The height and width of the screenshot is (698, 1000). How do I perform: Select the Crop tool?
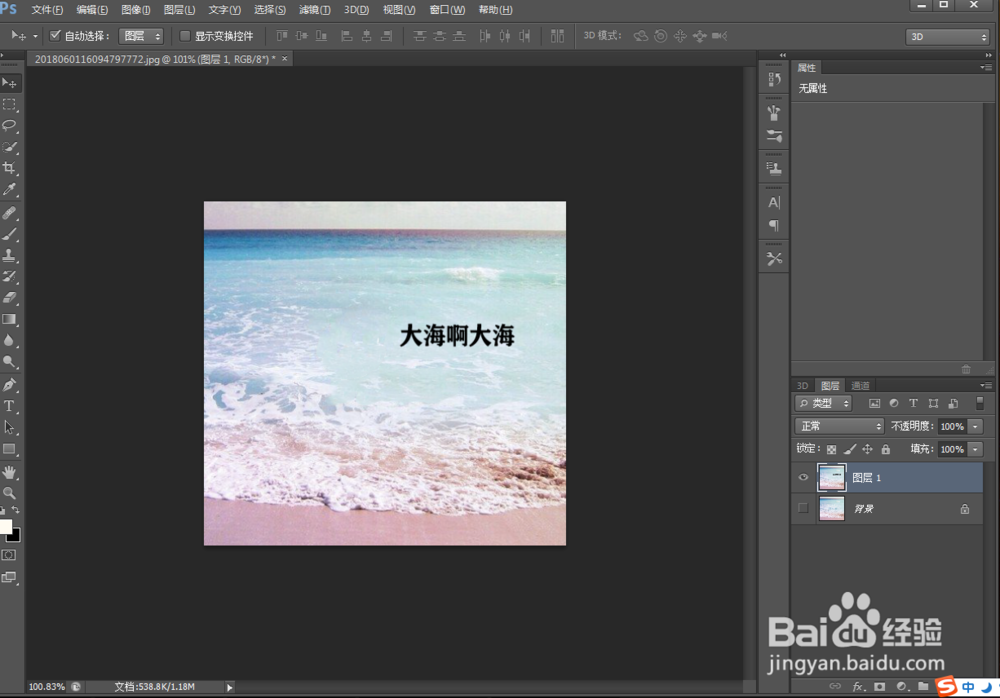coord(10,168)
